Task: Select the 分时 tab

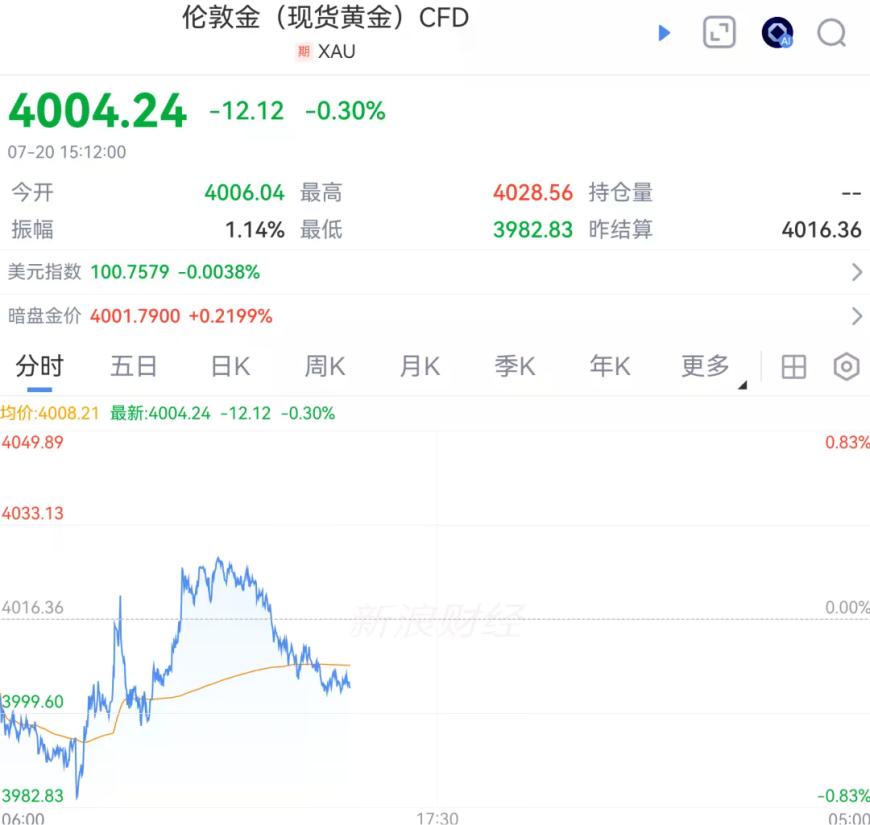Action: pyautogui.click(x=39, y=366)
